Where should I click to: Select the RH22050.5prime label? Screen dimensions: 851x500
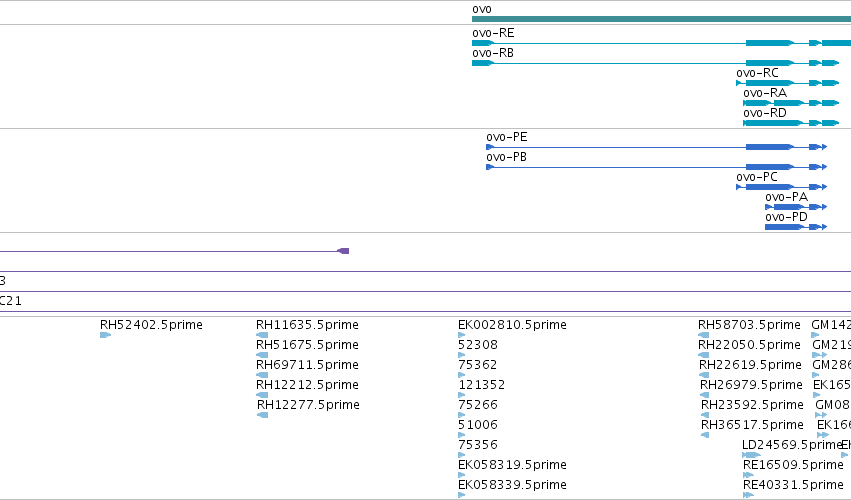(x=749, y=345)
